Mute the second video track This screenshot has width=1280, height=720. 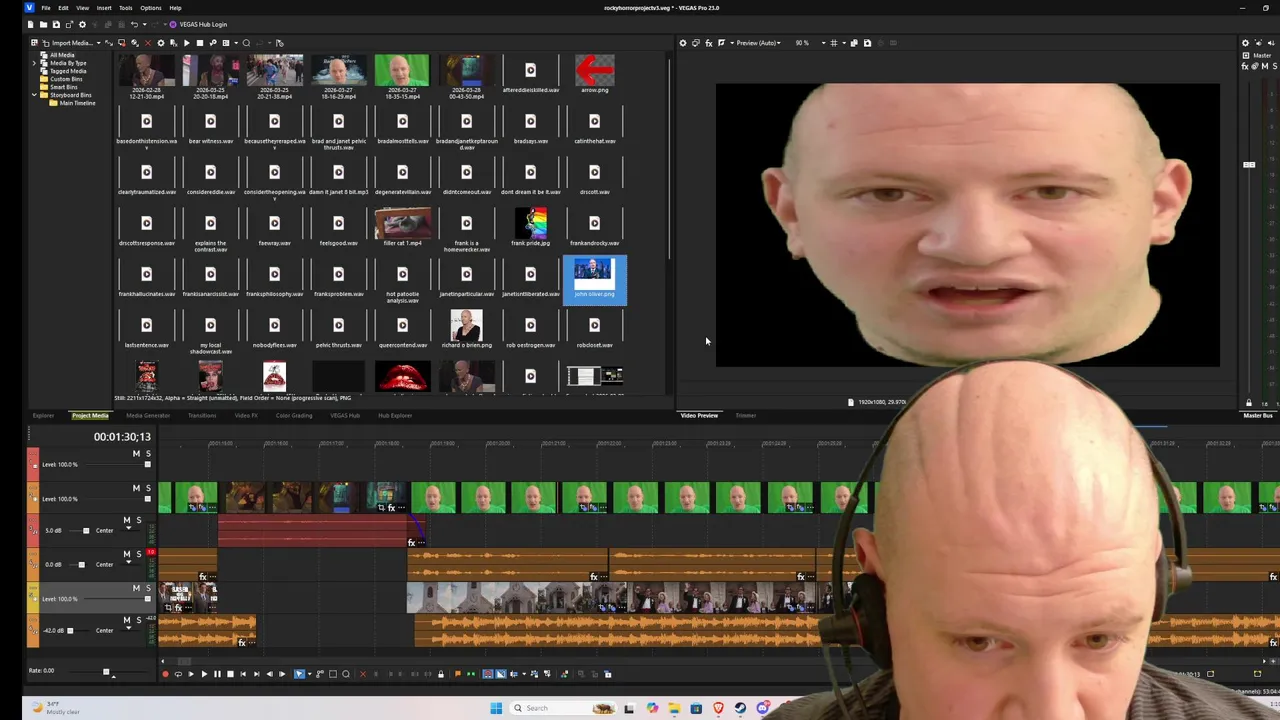pos(136,488)
